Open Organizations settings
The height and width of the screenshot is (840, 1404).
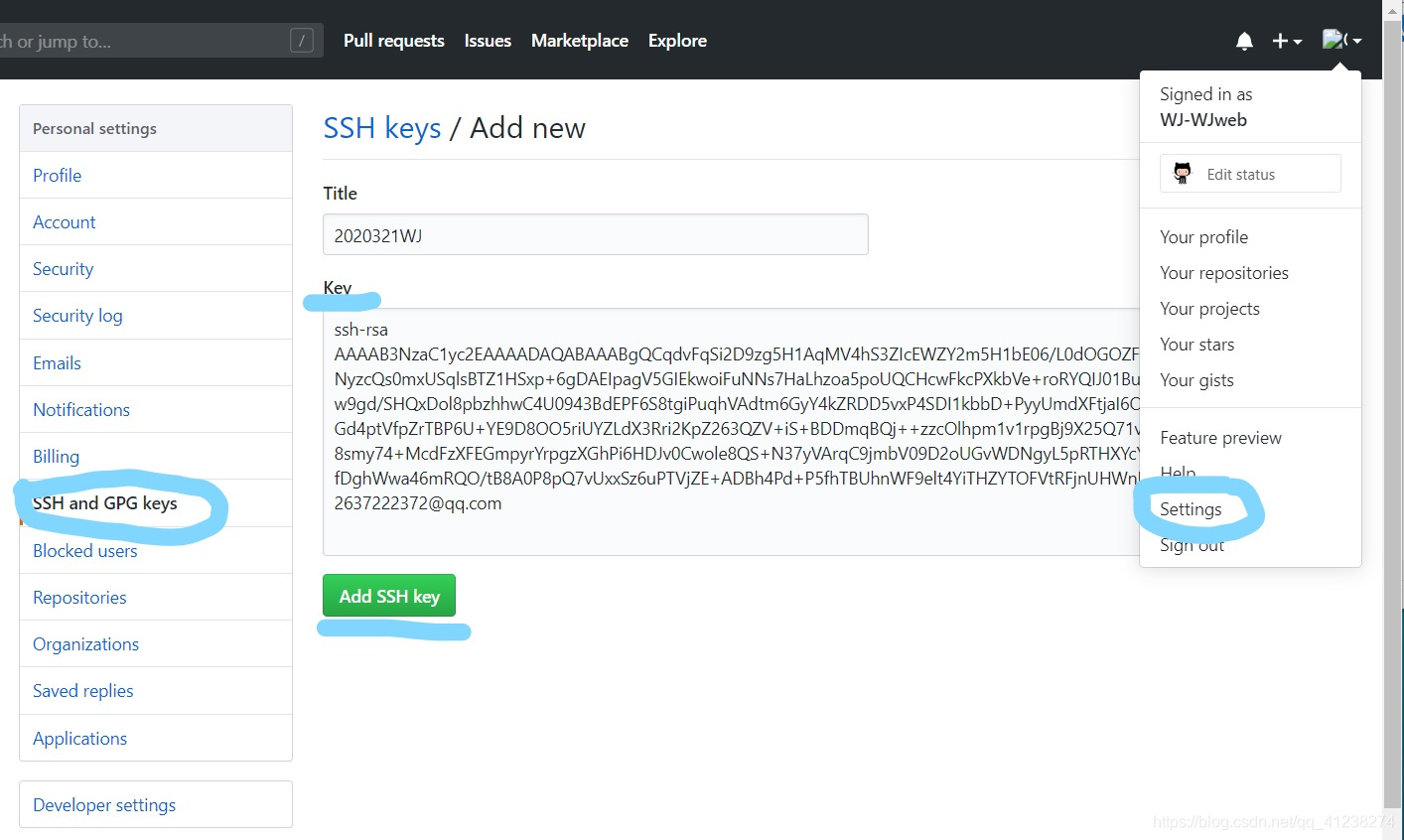(x=156, y=644)
